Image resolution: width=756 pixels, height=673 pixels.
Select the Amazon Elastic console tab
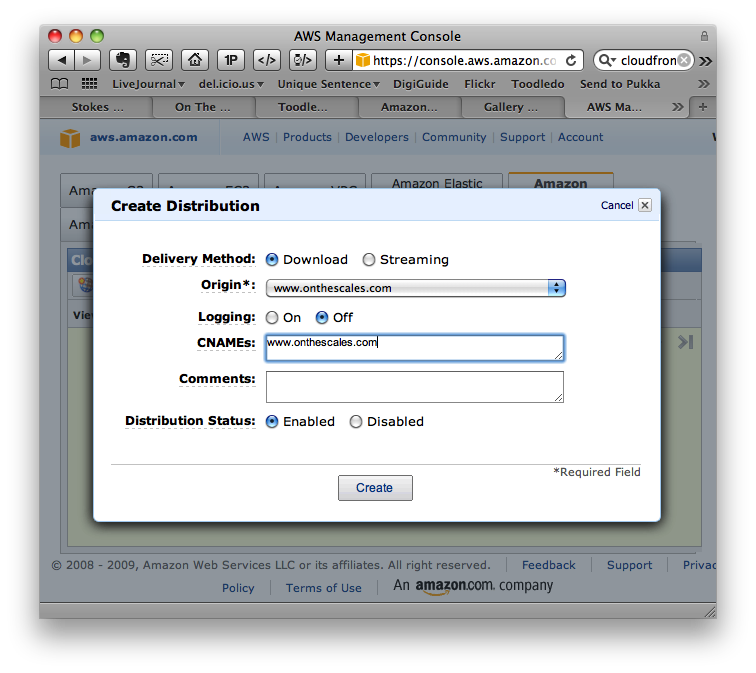437,181
